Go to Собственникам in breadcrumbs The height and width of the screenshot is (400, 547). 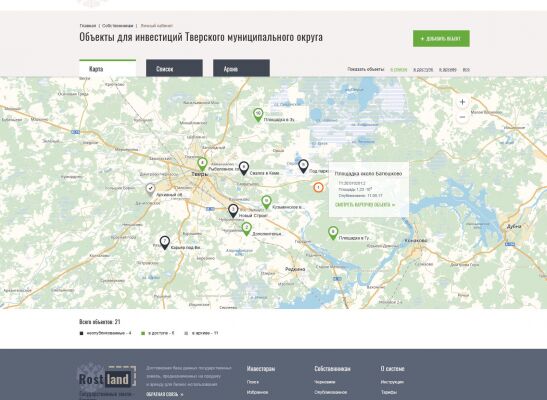[x=118, y=26]
